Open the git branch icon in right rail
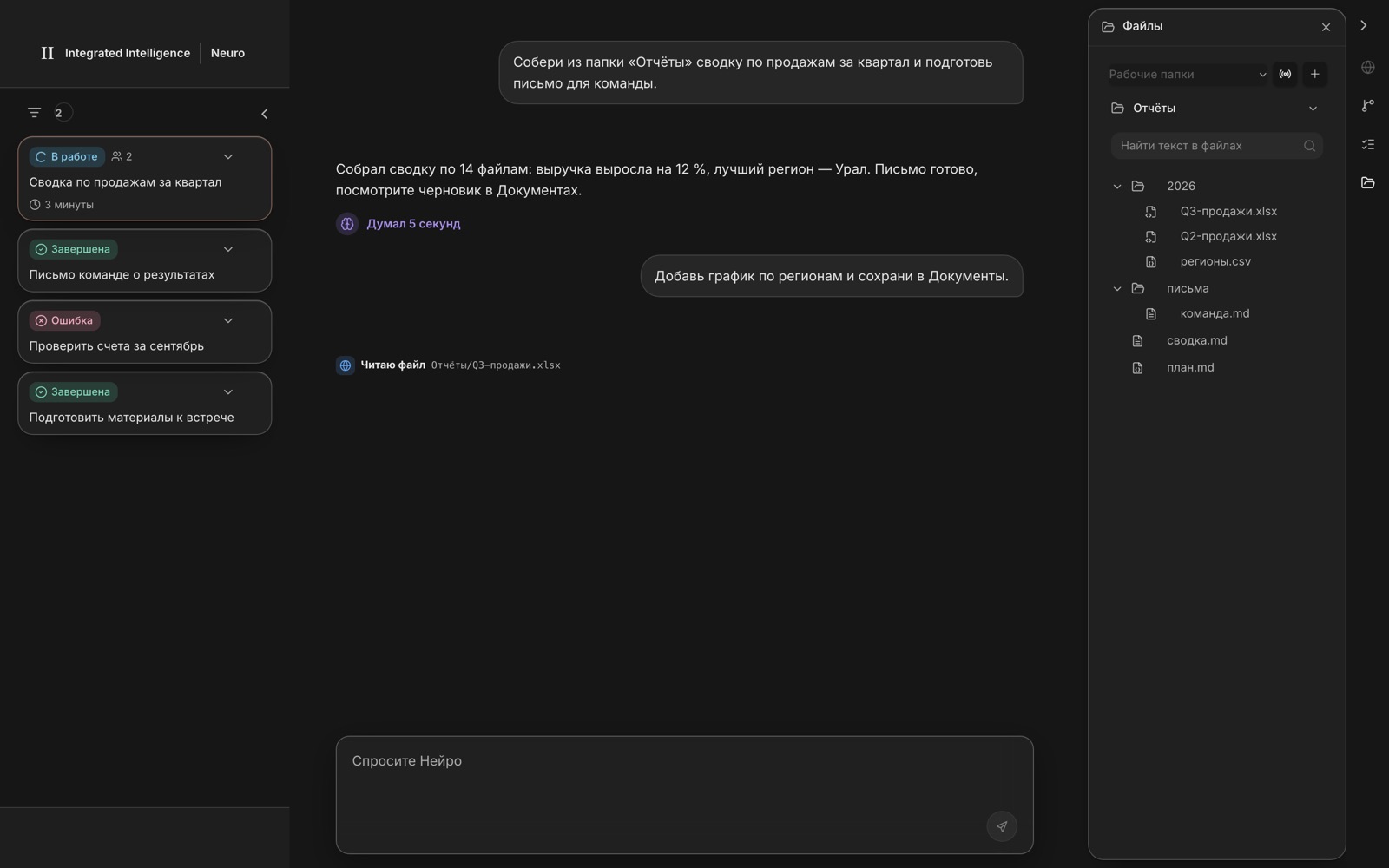Image resolution: width=1389 pixels, height=868 pixels. pyautogui.click(x=1368, y=106)
